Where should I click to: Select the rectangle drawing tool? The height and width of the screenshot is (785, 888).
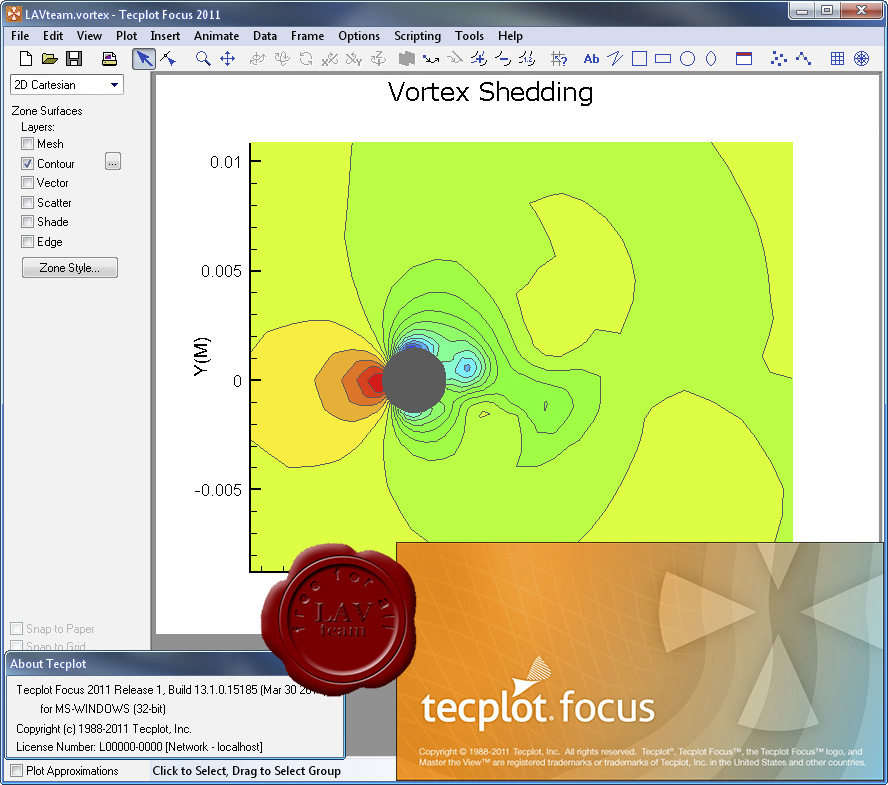(x=663, y=58)
